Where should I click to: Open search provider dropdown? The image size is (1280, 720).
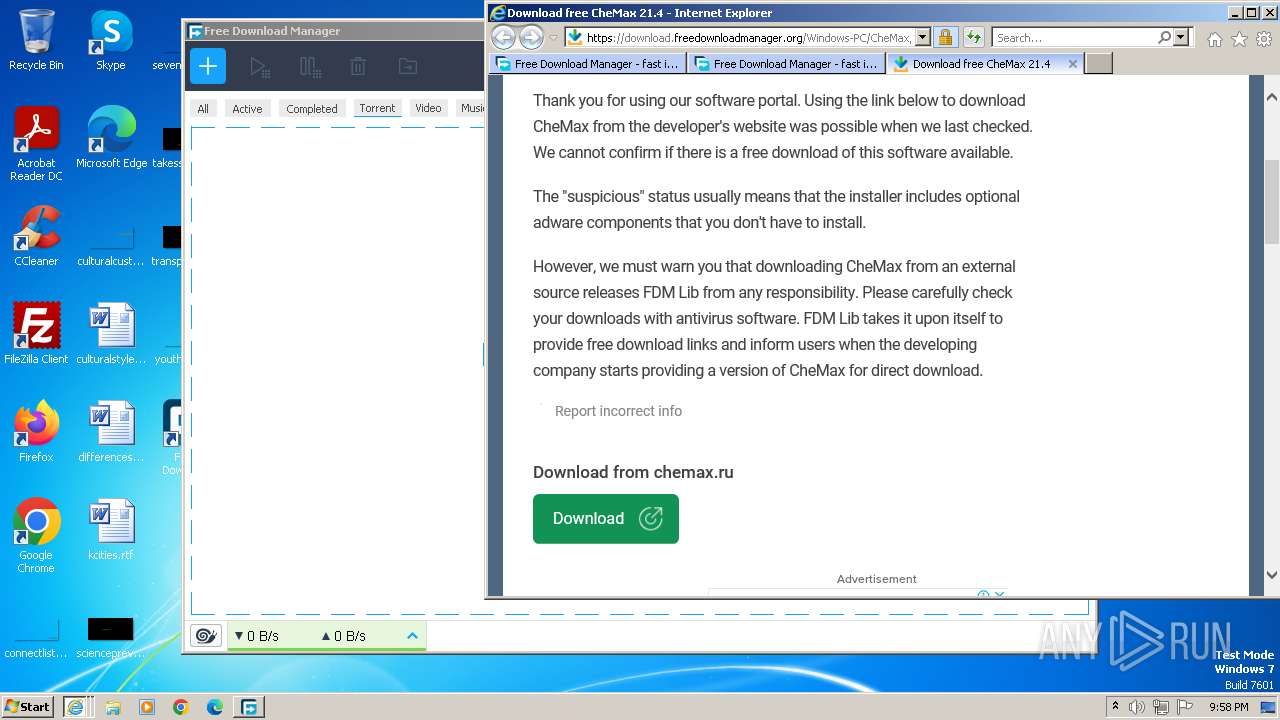(x=1181, y=38)
